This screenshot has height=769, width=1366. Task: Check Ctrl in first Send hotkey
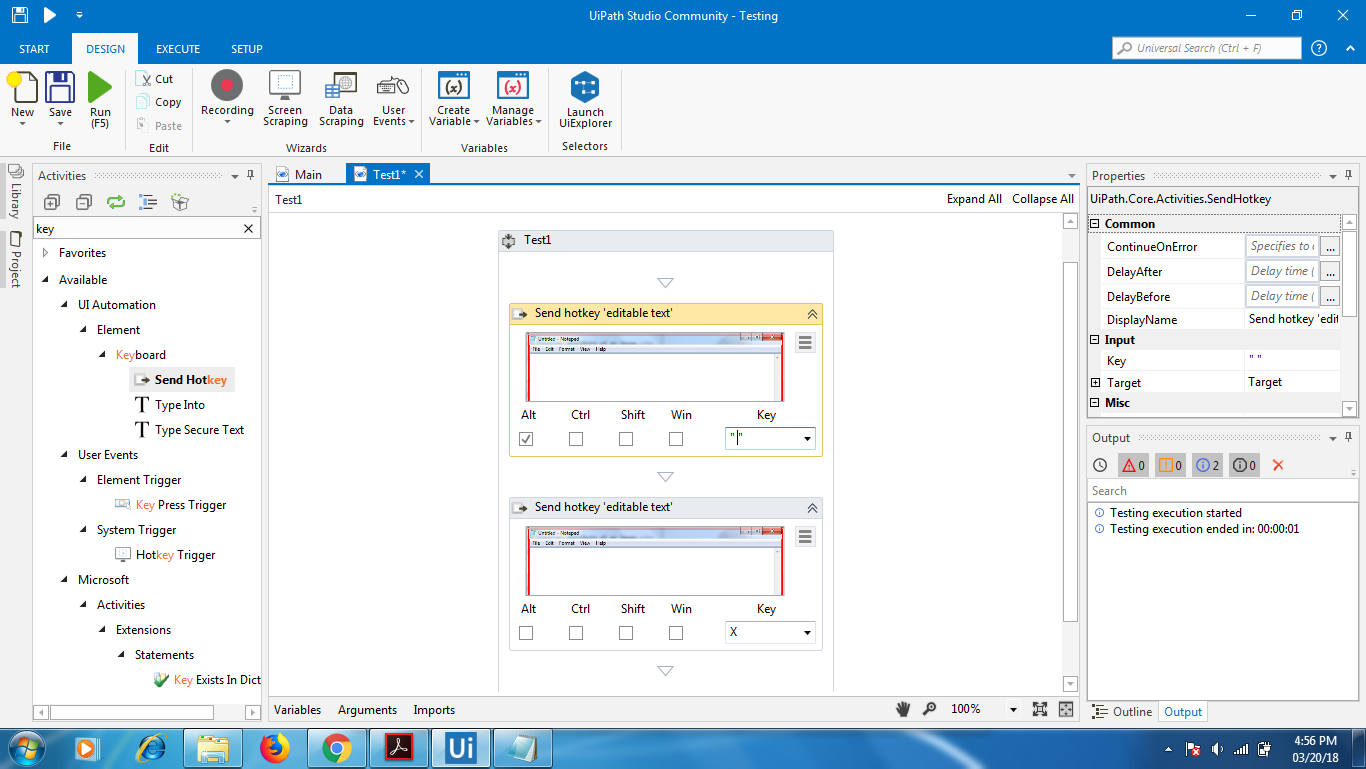(x=576, y=439)
